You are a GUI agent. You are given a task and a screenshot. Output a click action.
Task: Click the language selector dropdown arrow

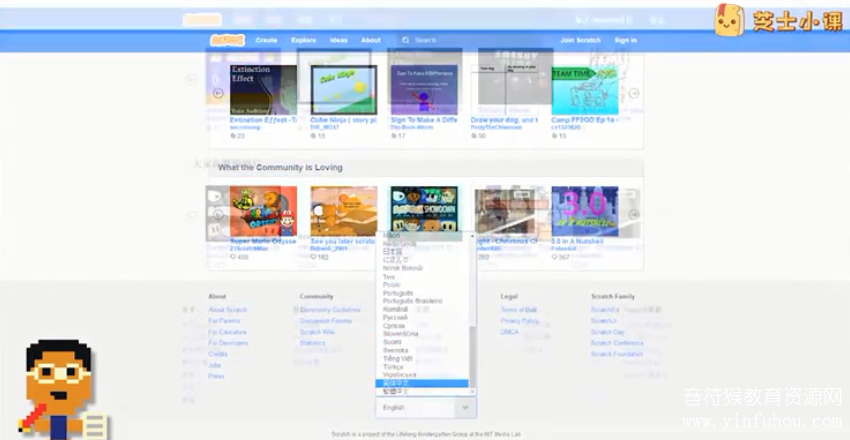pyautogui.click(x=465, y=407)
